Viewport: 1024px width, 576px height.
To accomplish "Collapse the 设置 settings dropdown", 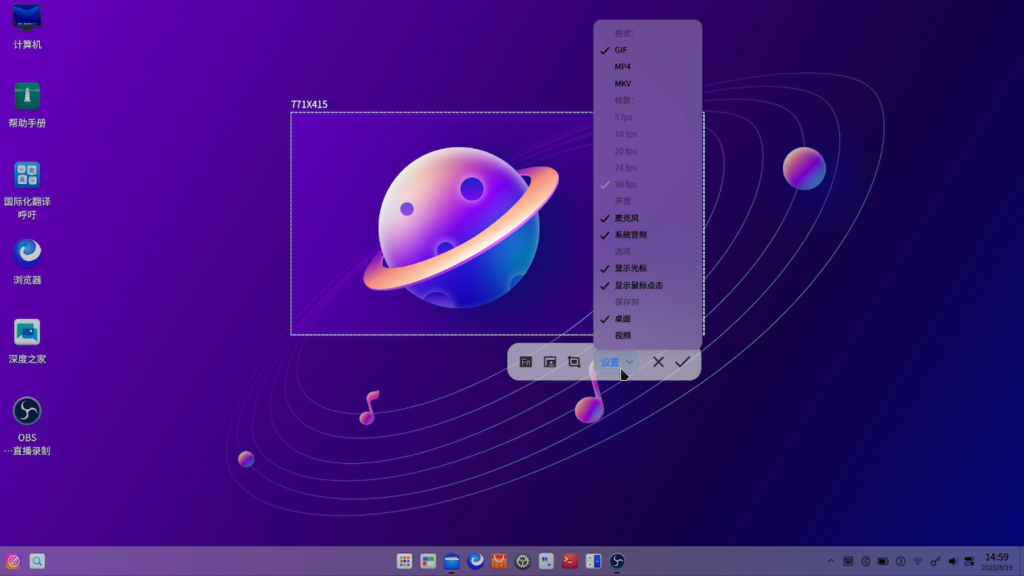I will [x=616, y=362].
